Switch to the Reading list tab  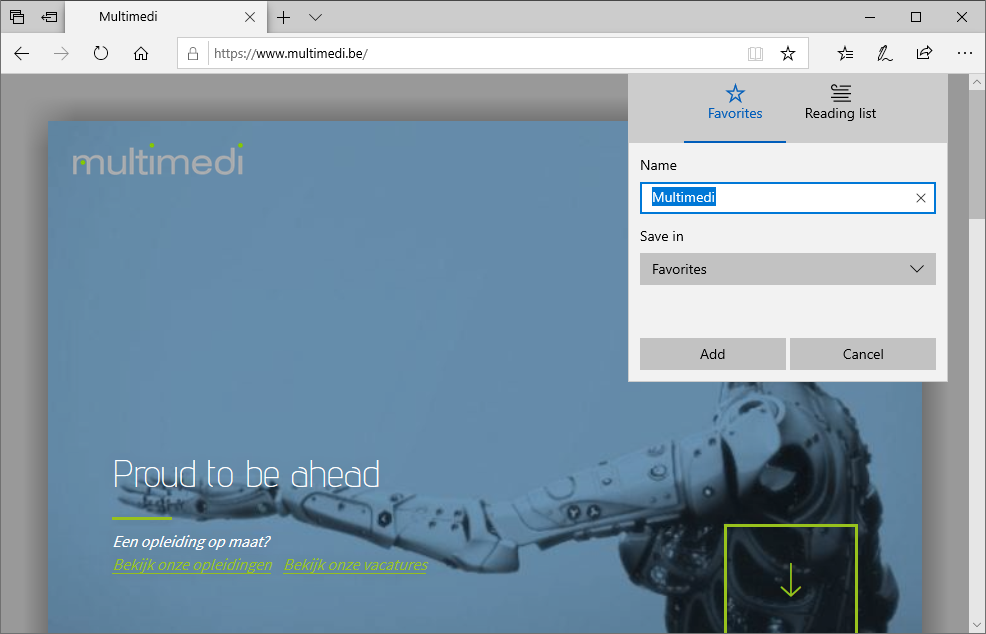840,103
